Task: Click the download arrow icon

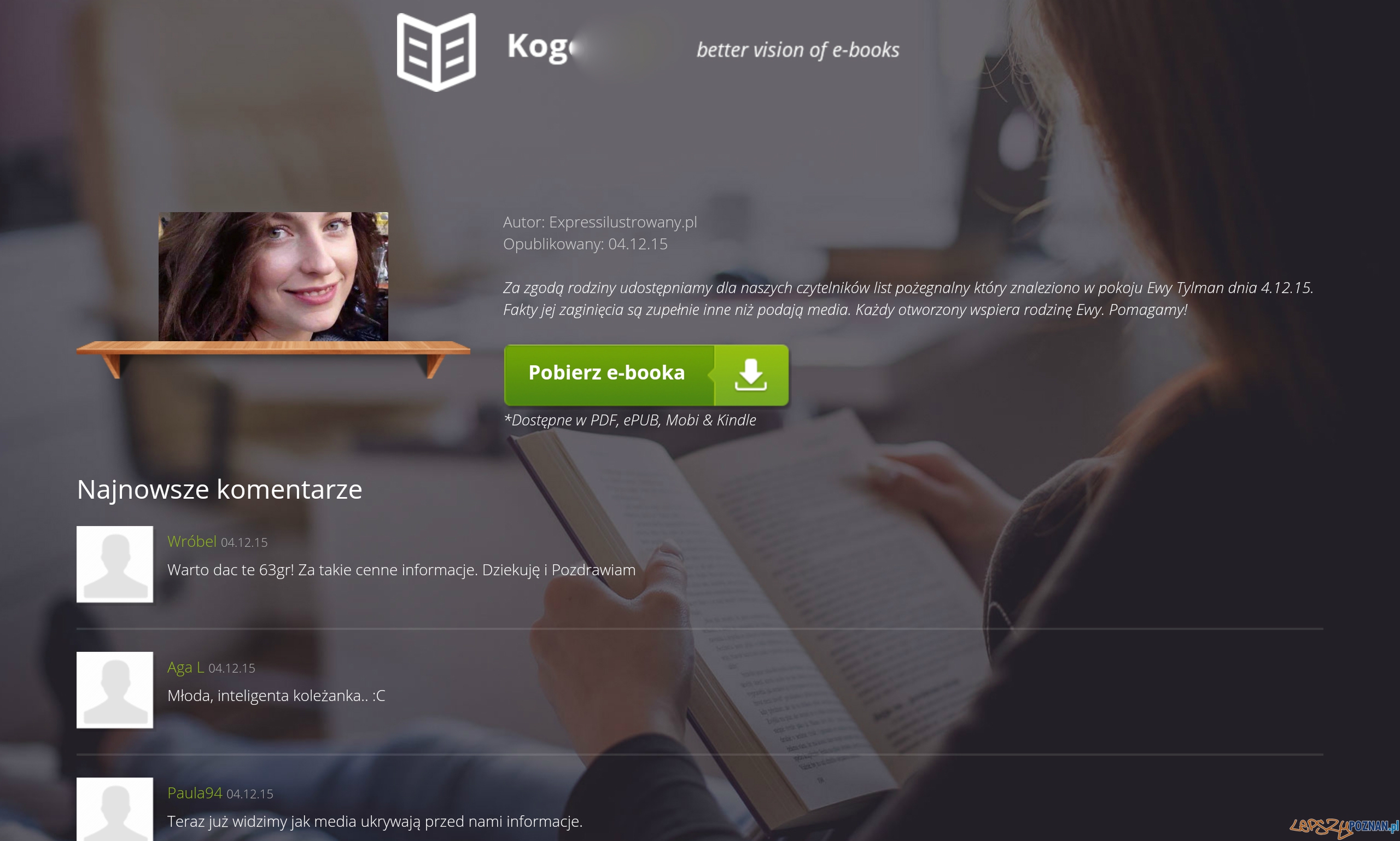Action: click(x=750, y=375)
